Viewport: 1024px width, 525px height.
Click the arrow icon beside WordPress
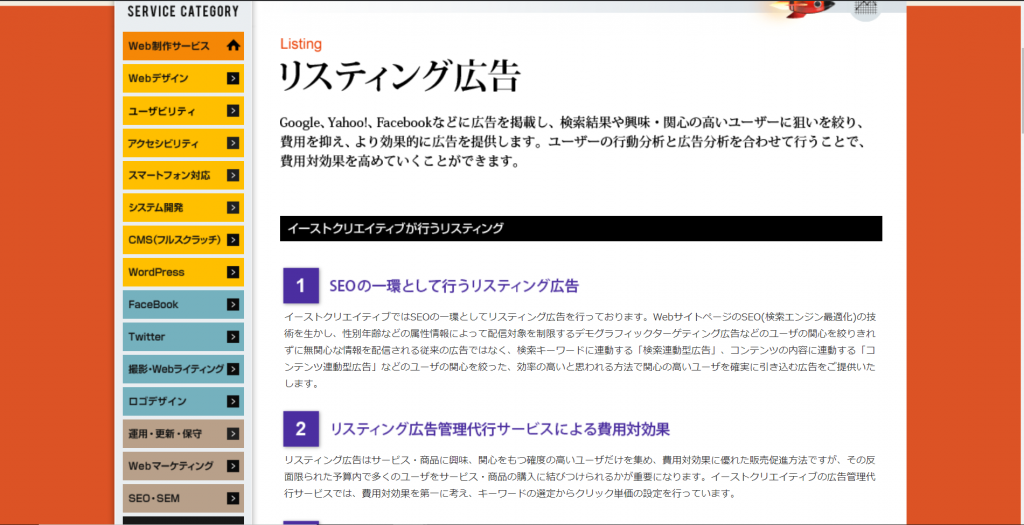pos(233,272)
